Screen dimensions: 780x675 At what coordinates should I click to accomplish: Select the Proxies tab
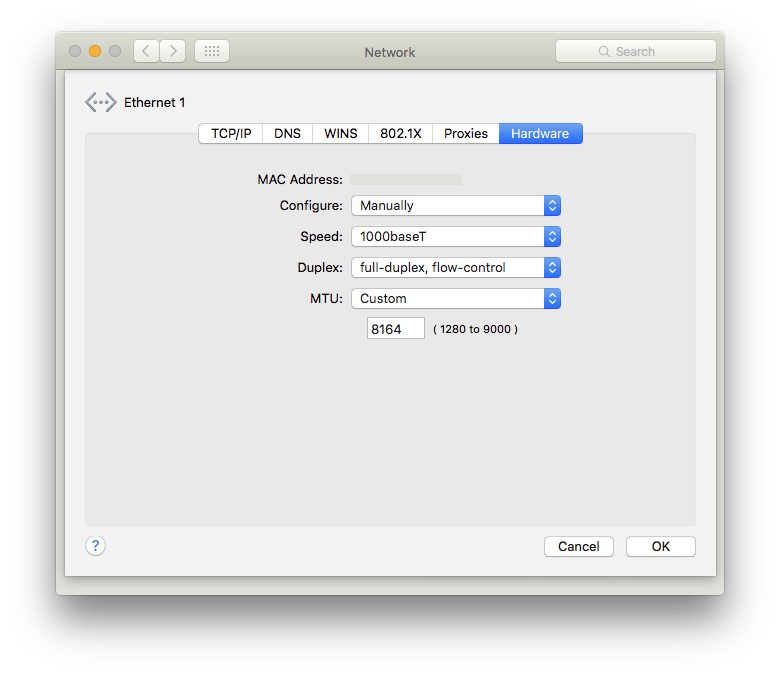(x=466, y=134)
